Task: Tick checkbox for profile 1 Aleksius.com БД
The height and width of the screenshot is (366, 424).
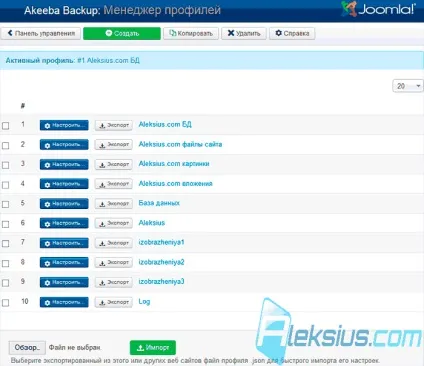Action: click(x=6, y=126)
